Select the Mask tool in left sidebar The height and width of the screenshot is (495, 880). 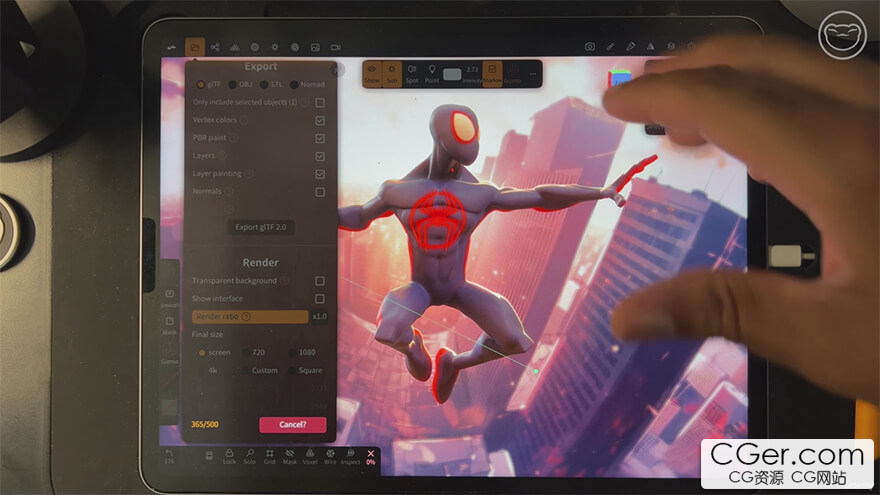(x=169, y=325)
